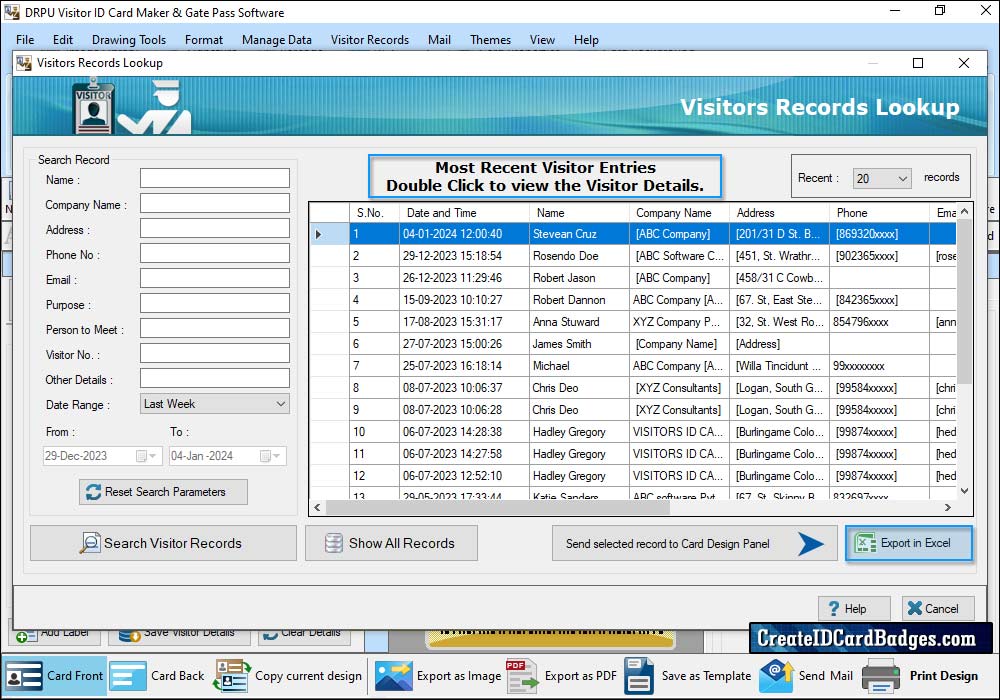The height and width of the screenshot is (700, 1000).
Task: Open the To date picker
Action: [270, 456]
